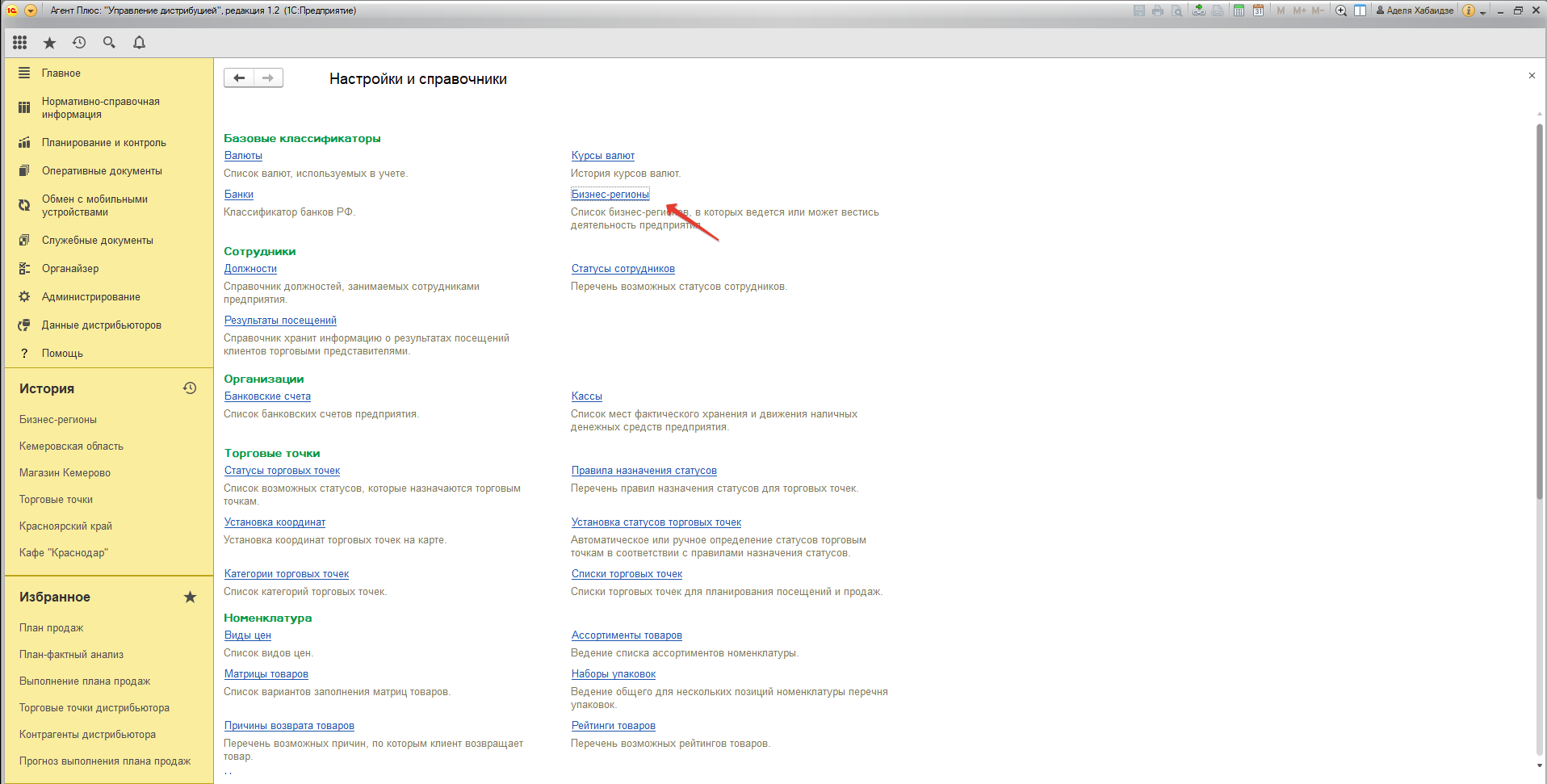Click the Save floppy disk icon
The width and height of the screenshot is (1547, 784).
(1139, 10)
